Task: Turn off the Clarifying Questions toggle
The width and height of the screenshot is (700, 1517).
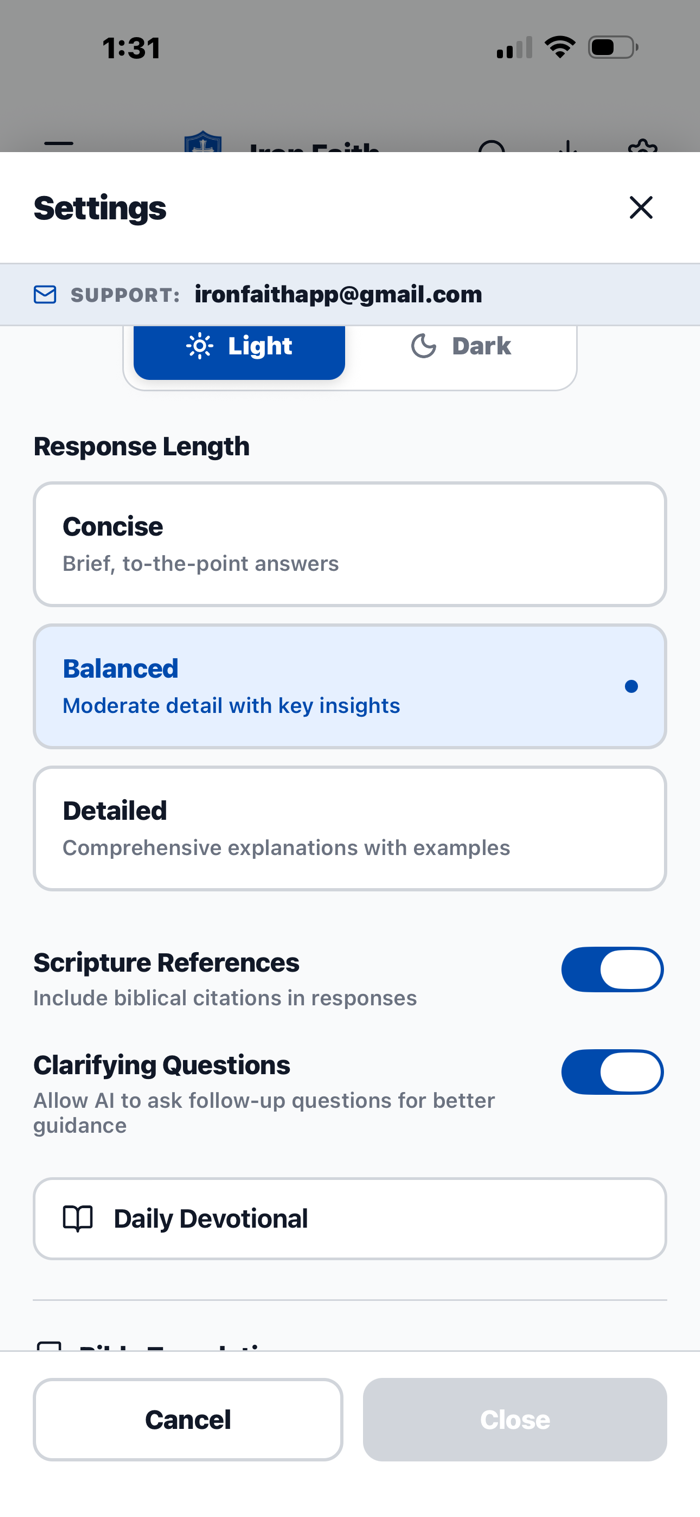Action: [612, 1072]
